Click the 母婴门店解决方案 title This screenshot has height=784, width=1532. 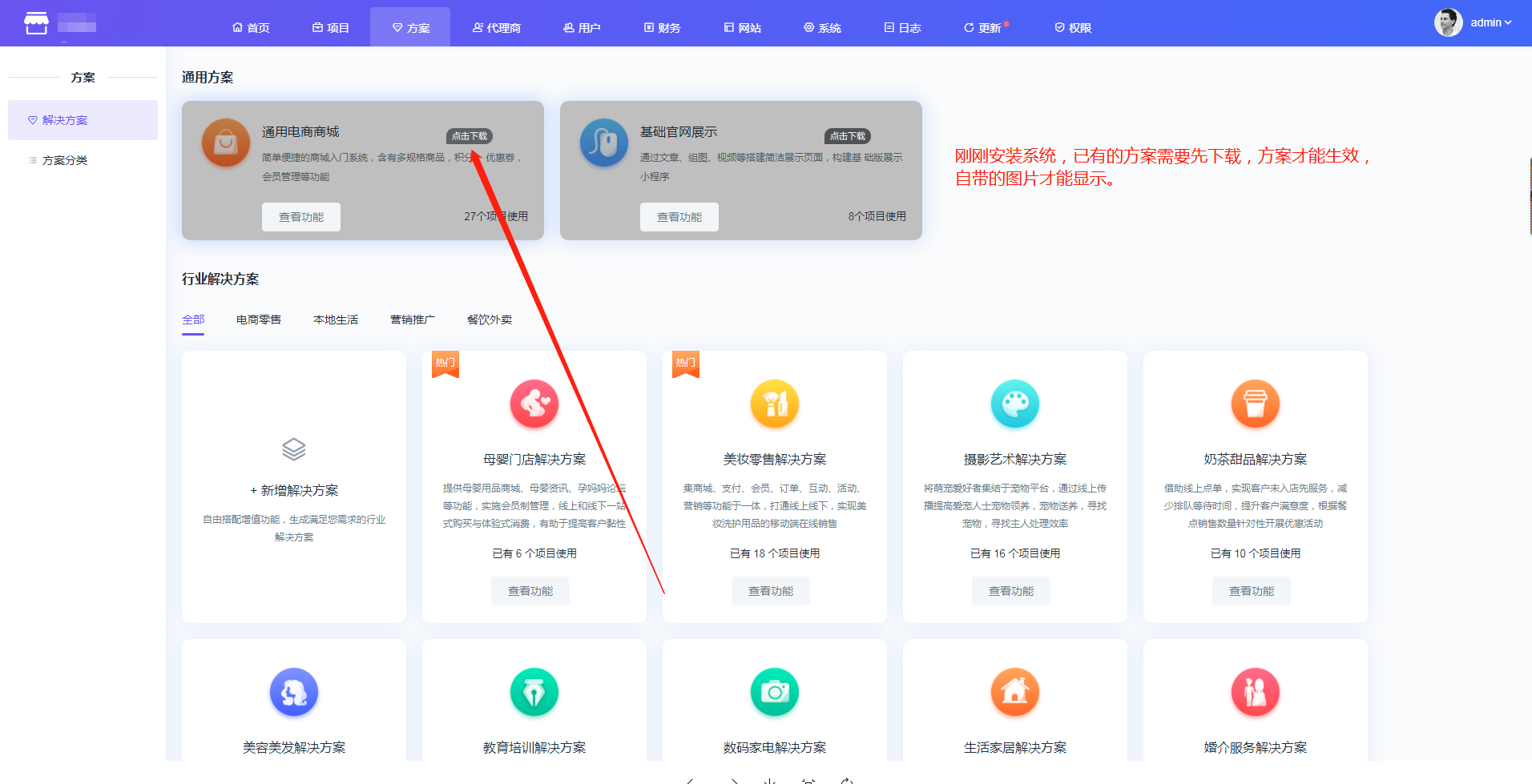tap(534, 459)
